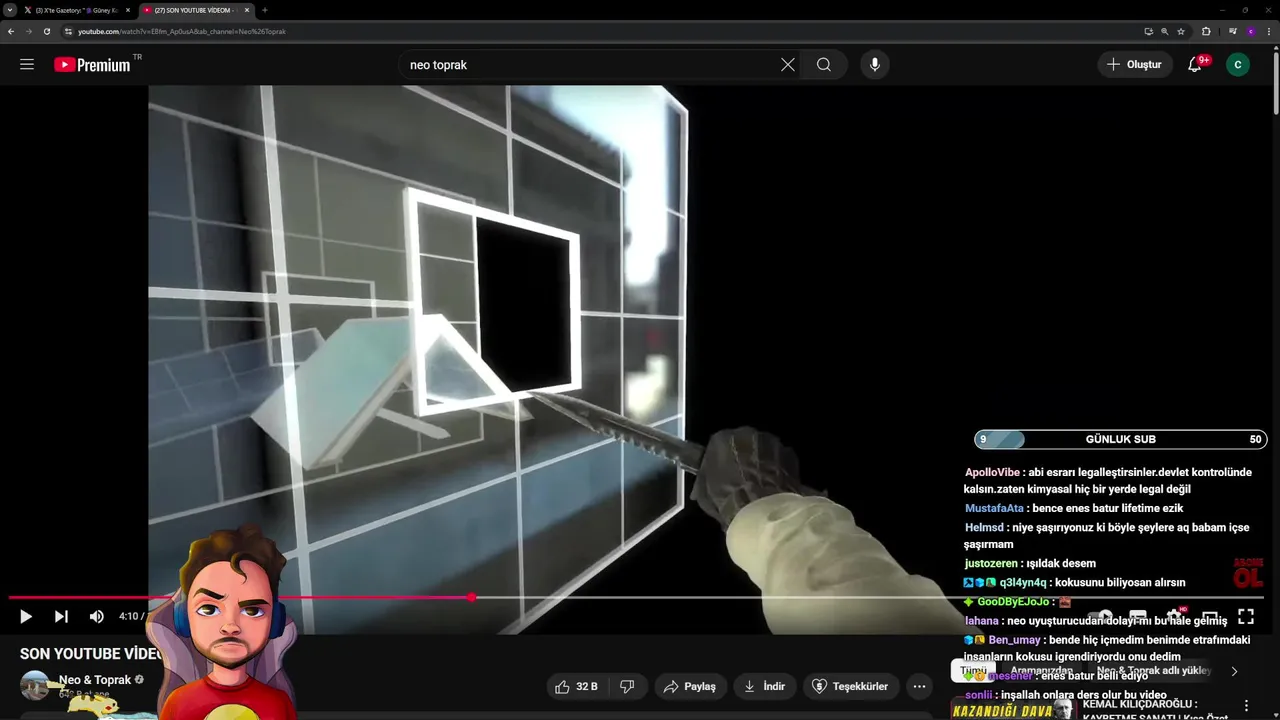
Task: Click chat username ApolloVibe
Action: tap(992, 472)
